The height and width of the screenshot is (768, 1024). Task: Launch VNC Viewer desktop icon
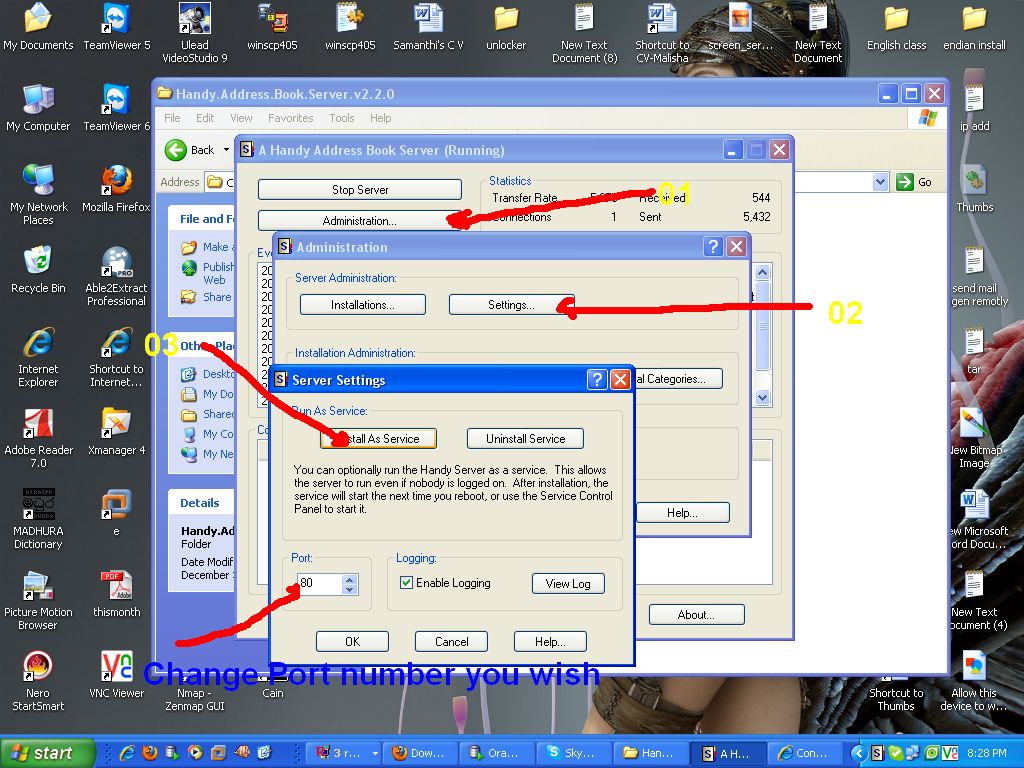coord(116,675)
